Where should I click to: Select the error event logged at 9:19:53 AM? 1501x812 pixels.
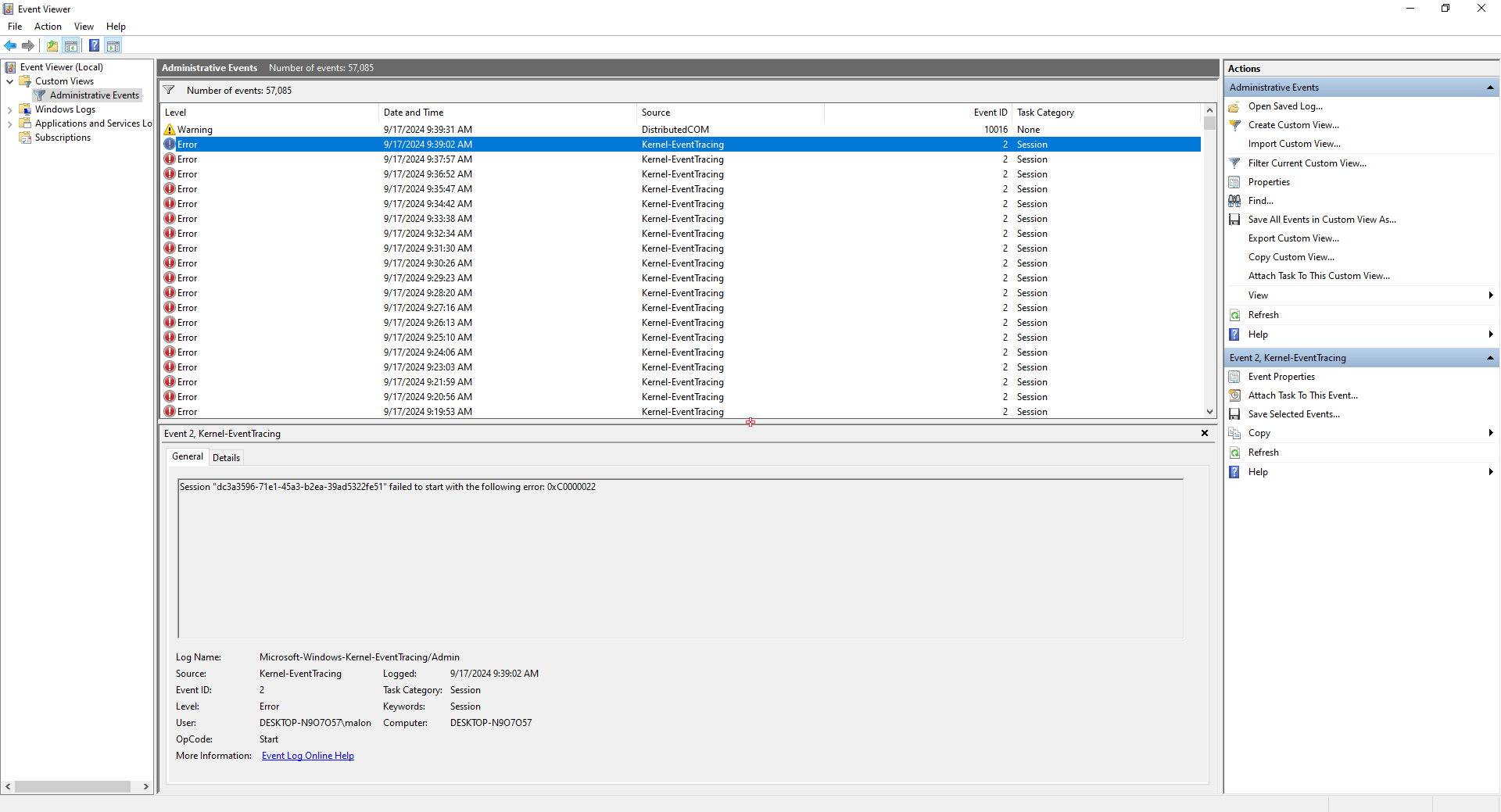pyautogui.click(x=681, y=412)
